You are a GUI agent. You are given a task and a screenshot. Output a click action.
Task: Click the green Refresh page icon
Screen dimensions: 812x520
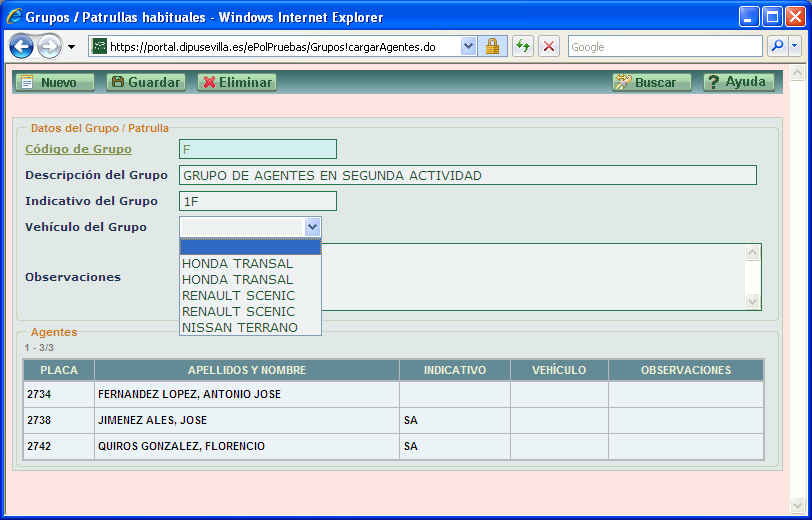(522, 47)
